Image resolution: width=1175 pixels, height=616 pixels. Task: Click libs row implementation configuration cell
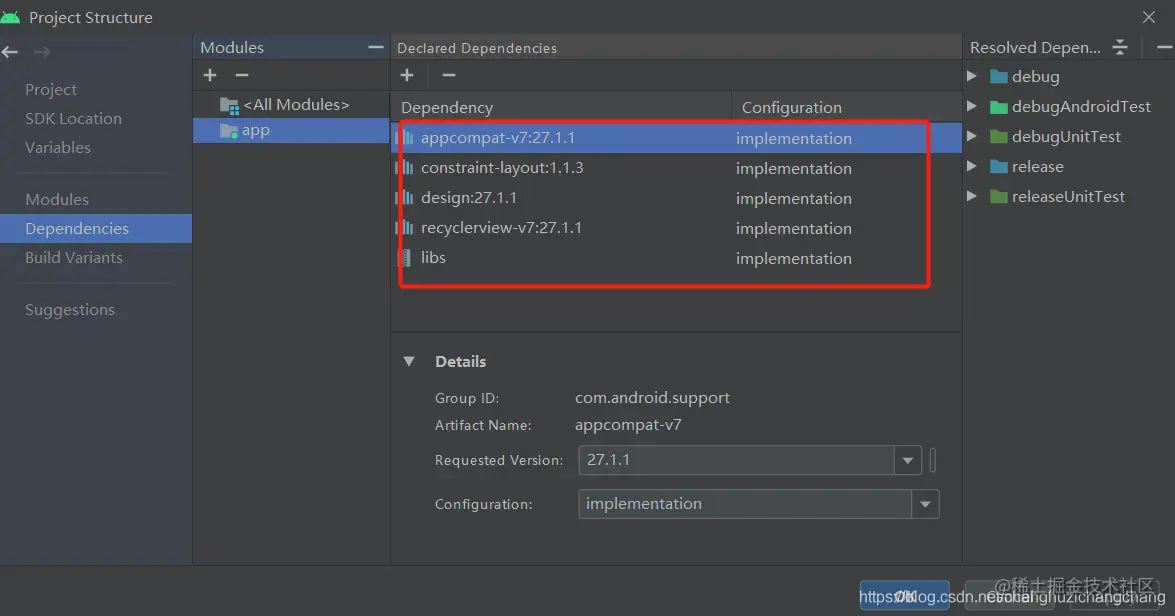(x=794, y=259)
